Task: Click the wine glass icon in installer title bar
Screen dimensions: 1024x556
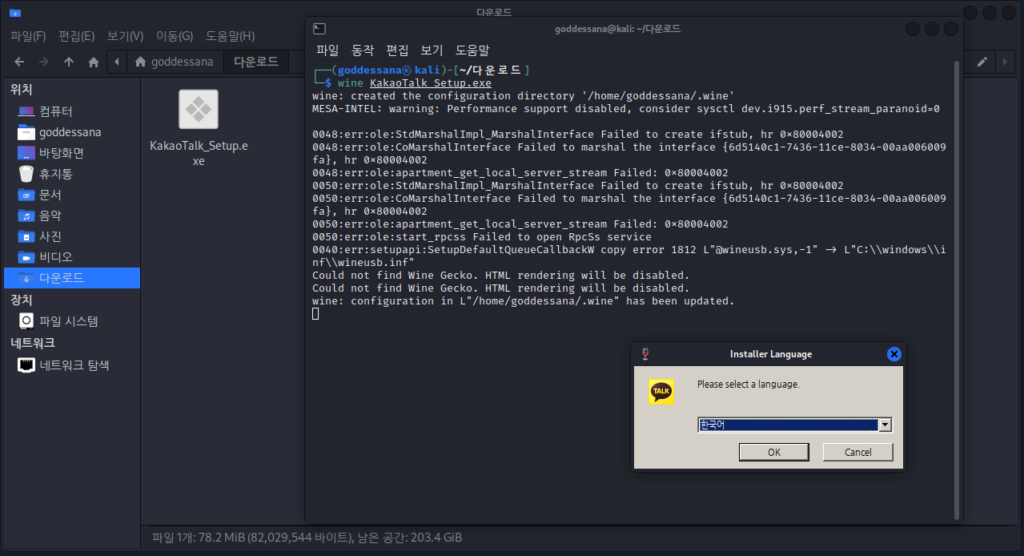Action: click(645, 354)
